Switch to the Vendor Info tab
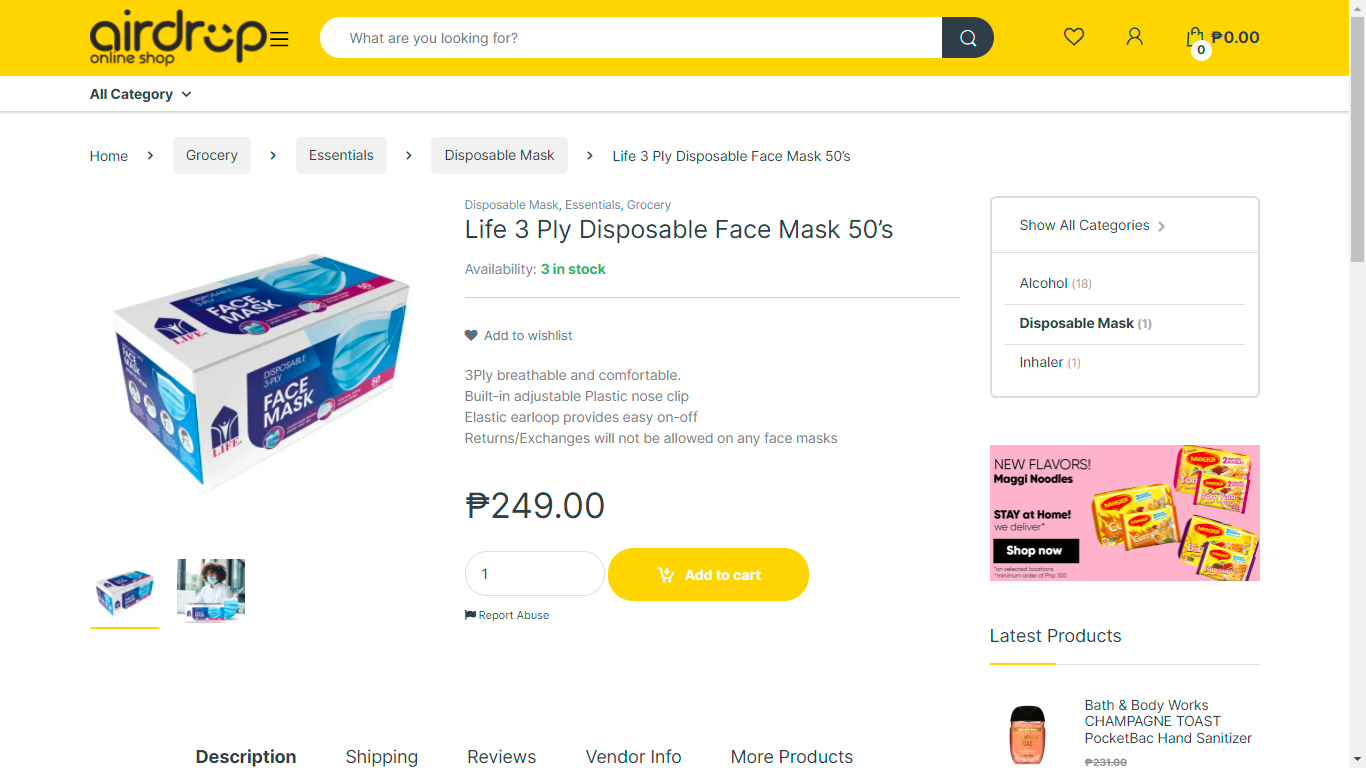This screenshot has height=768, width=1366. 633,756
